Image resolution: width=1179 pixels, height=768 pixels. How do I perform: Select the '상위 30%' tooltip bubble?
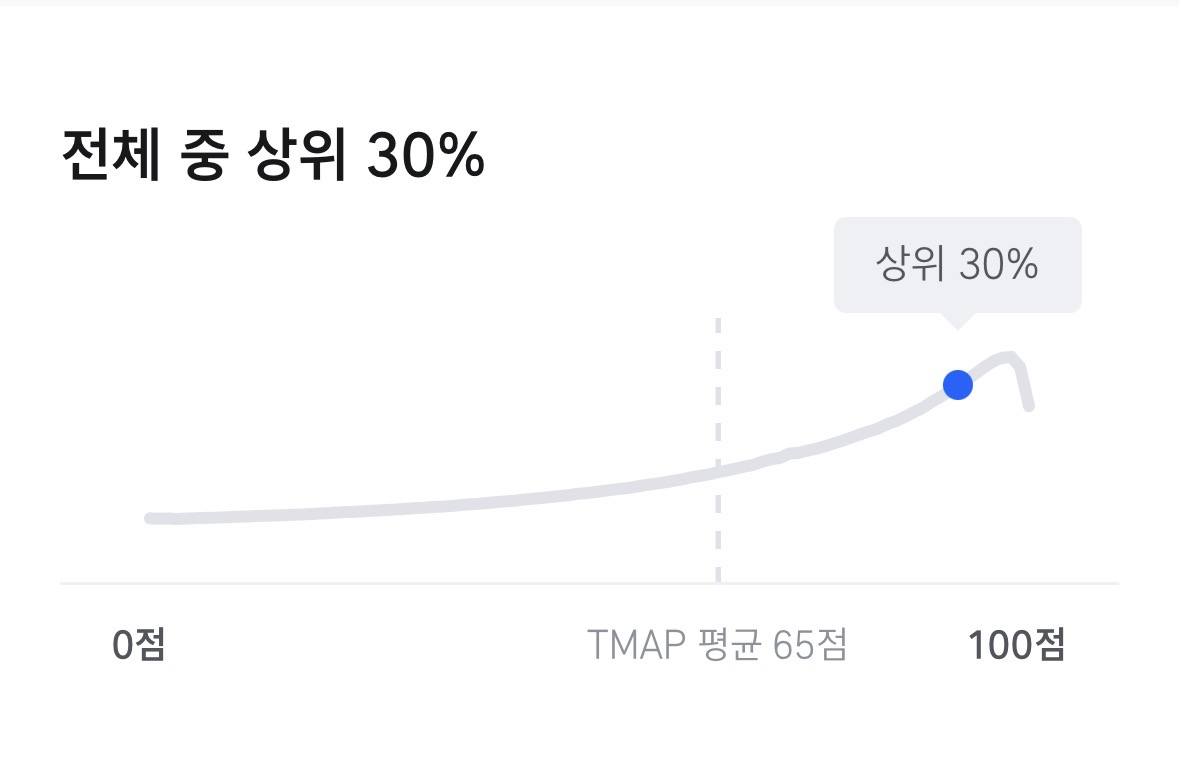coord(957,265)
